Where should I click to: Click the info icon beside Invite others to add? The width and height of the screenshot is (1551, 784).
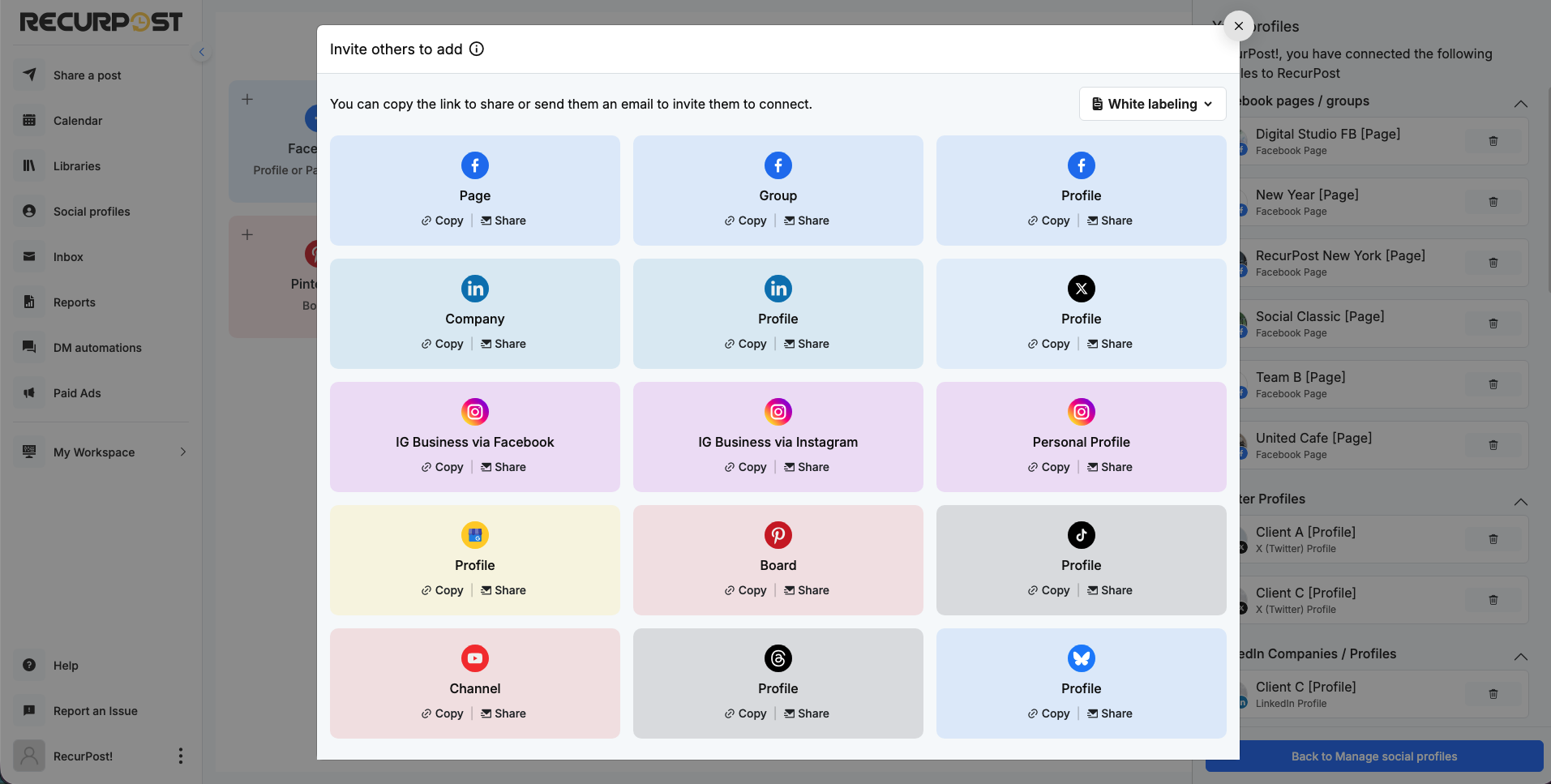pyautogui.click(x=477, y=49)
